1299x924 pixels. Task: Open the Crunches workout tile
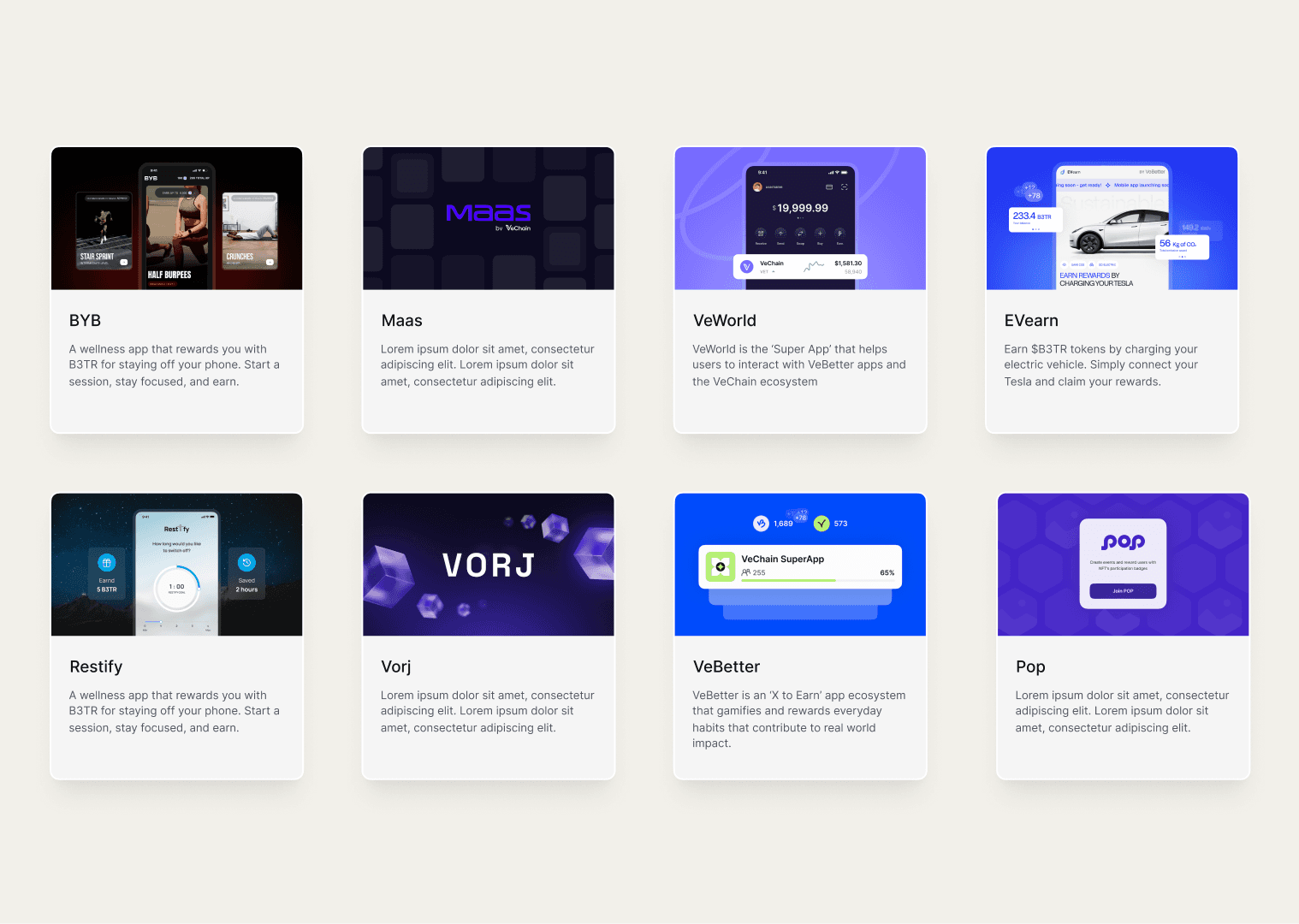(x=250, y=232)
